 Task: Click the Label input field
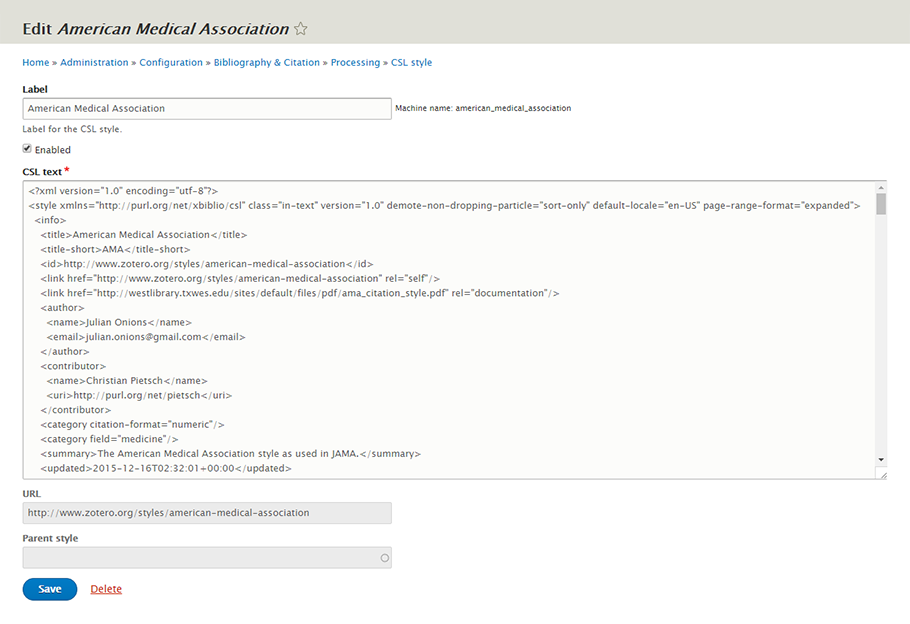tap(207, 109)
